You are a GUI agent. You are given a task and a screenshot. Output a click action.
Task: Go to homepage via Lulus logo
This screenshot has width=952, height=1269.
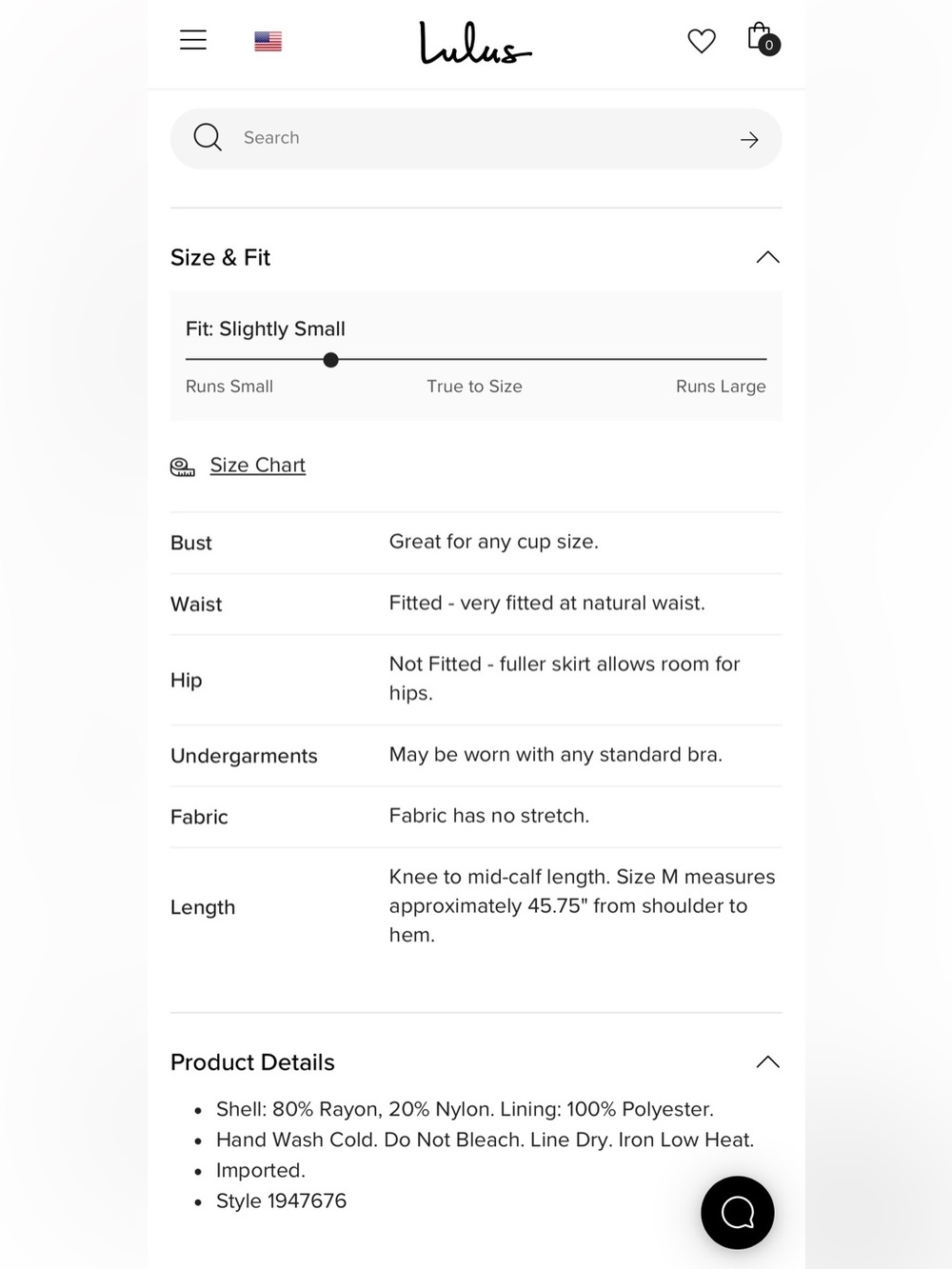click(475, 44)
